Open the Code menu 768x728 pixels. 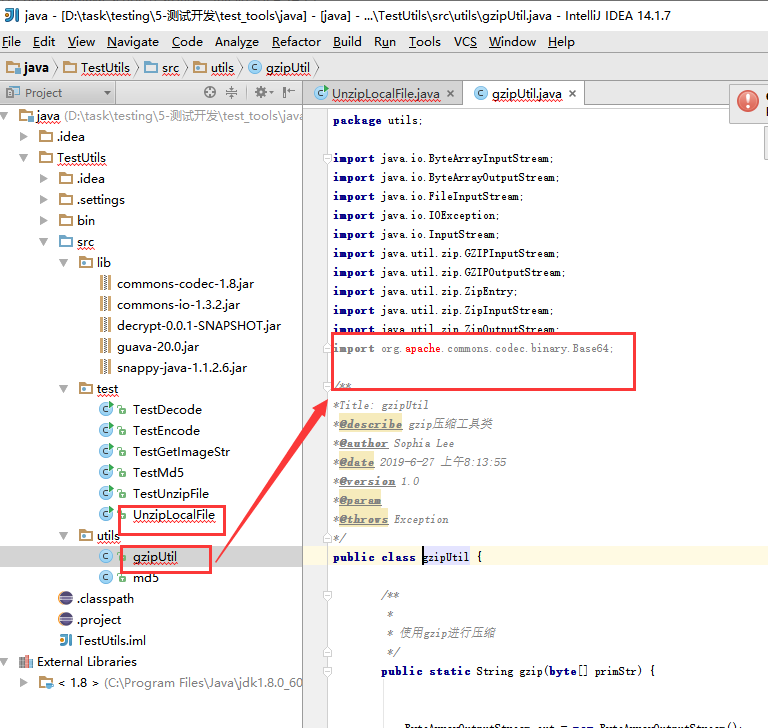[187, 42]
